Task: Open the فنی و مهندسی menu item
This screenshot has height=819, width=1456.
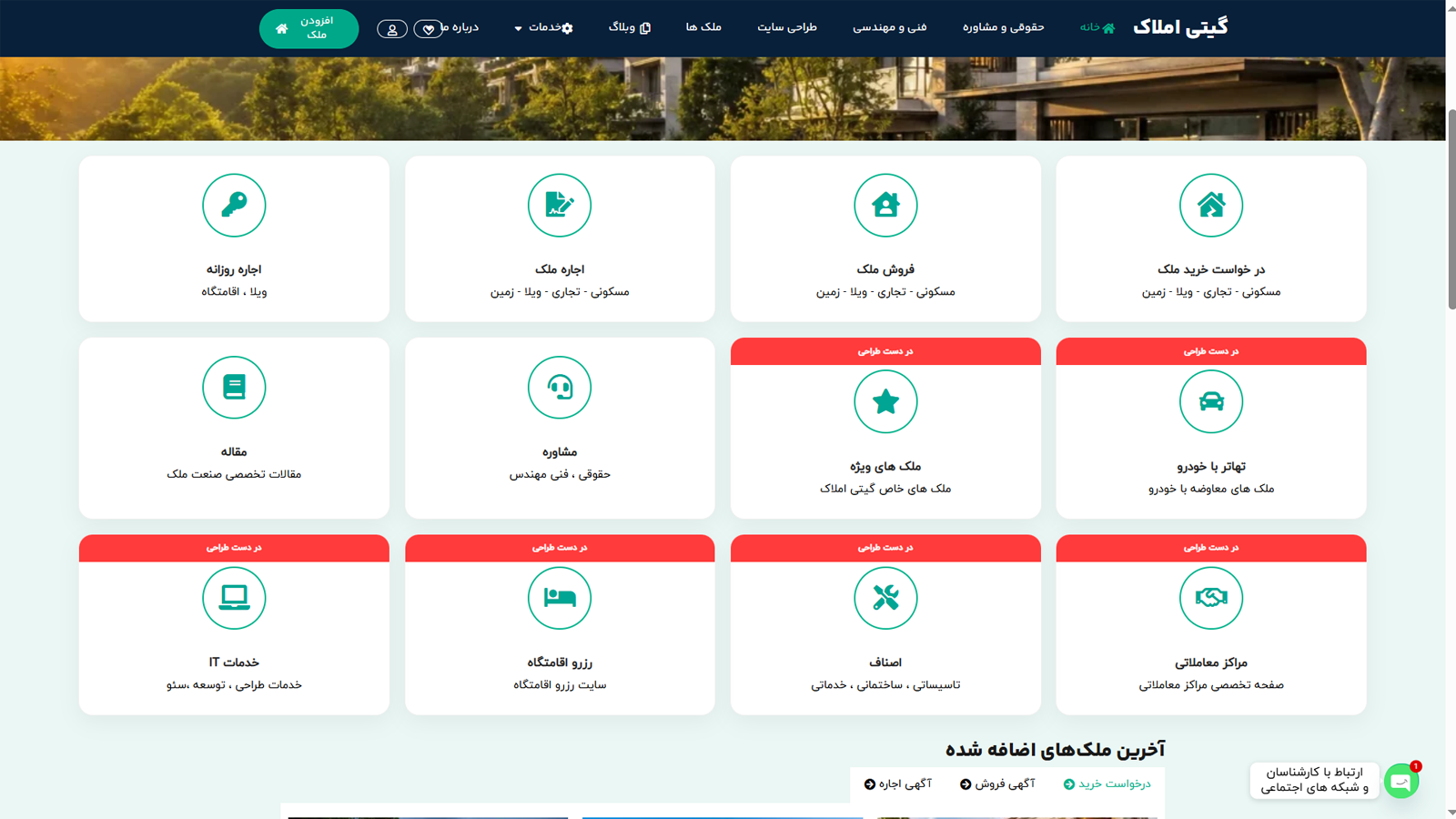Action: tap(889, 27)
